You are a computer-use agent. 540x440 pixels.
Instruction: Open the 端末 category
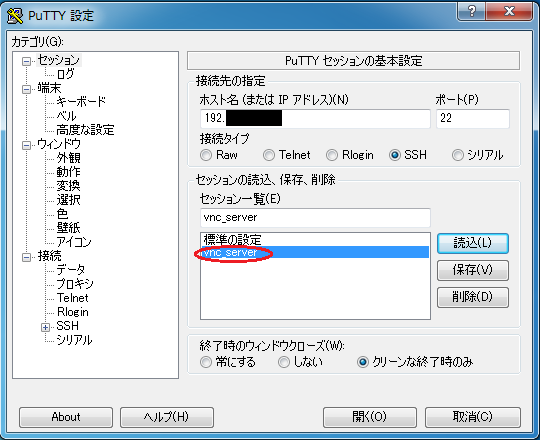[49, 88]
